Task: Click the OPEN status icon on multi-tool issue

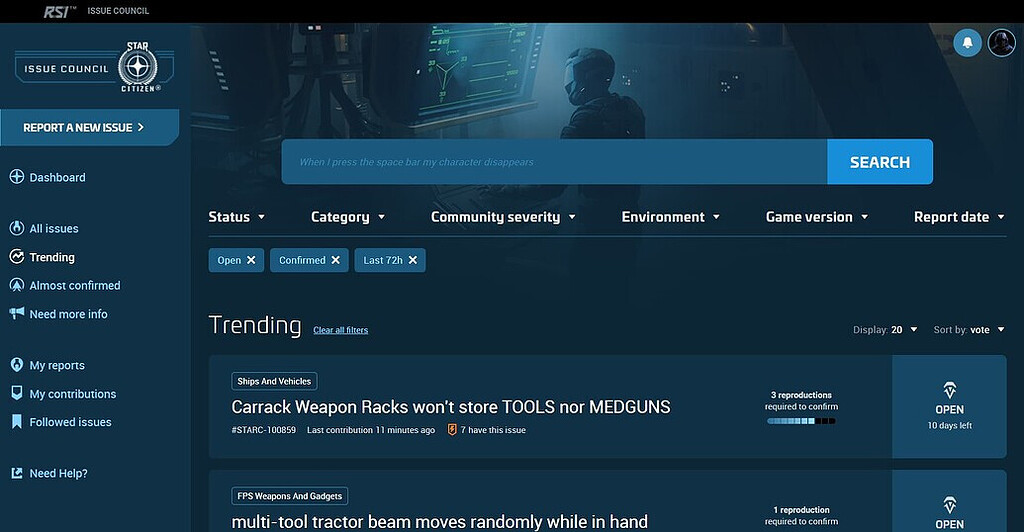Action: [950, 505]
